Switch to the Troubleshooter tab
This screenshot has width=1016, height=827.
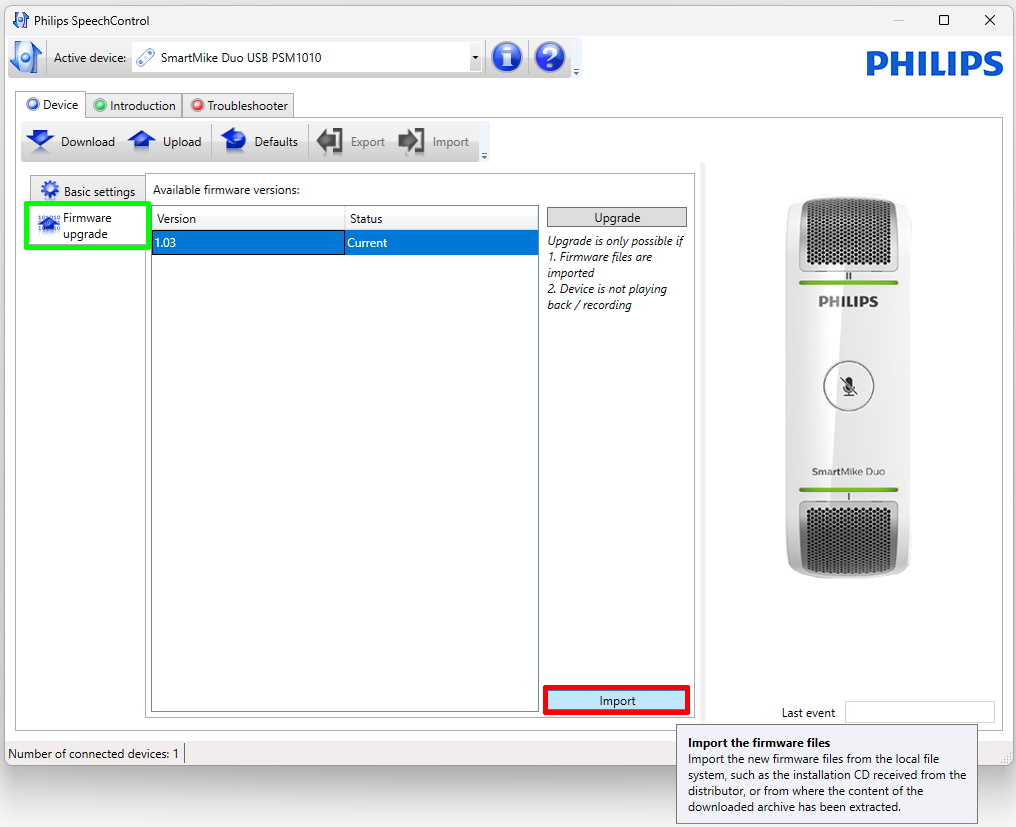click(238, 106)
